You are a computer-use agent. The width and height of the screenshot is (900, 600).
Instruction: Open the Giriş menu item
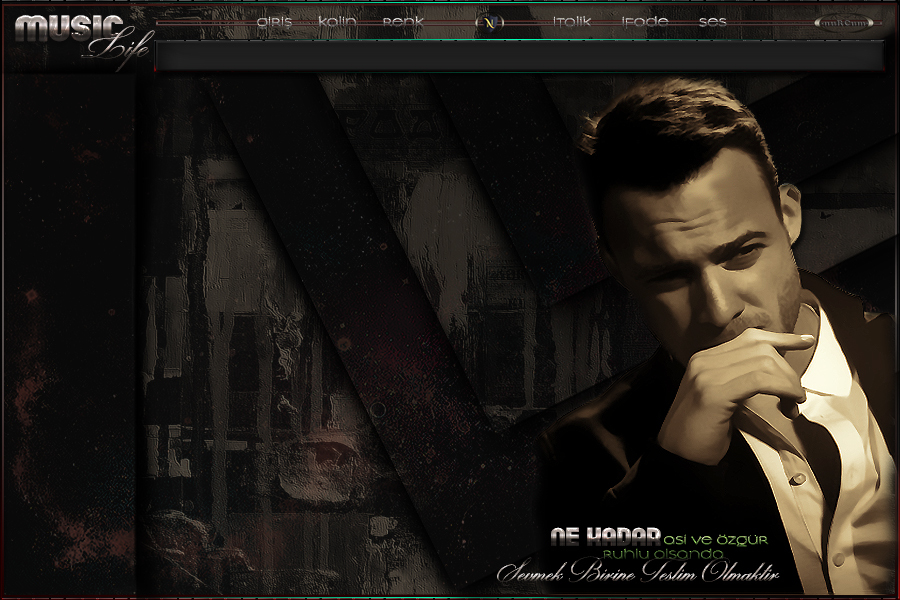coord(274,21)
